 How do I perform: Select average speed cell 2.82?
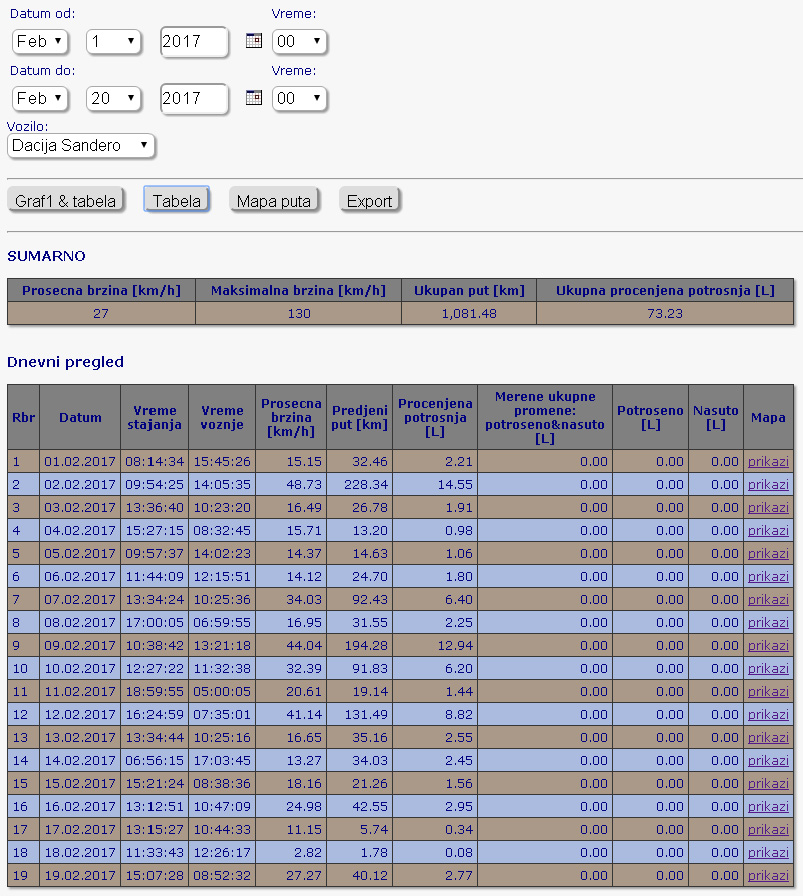[x=291, y=853]
